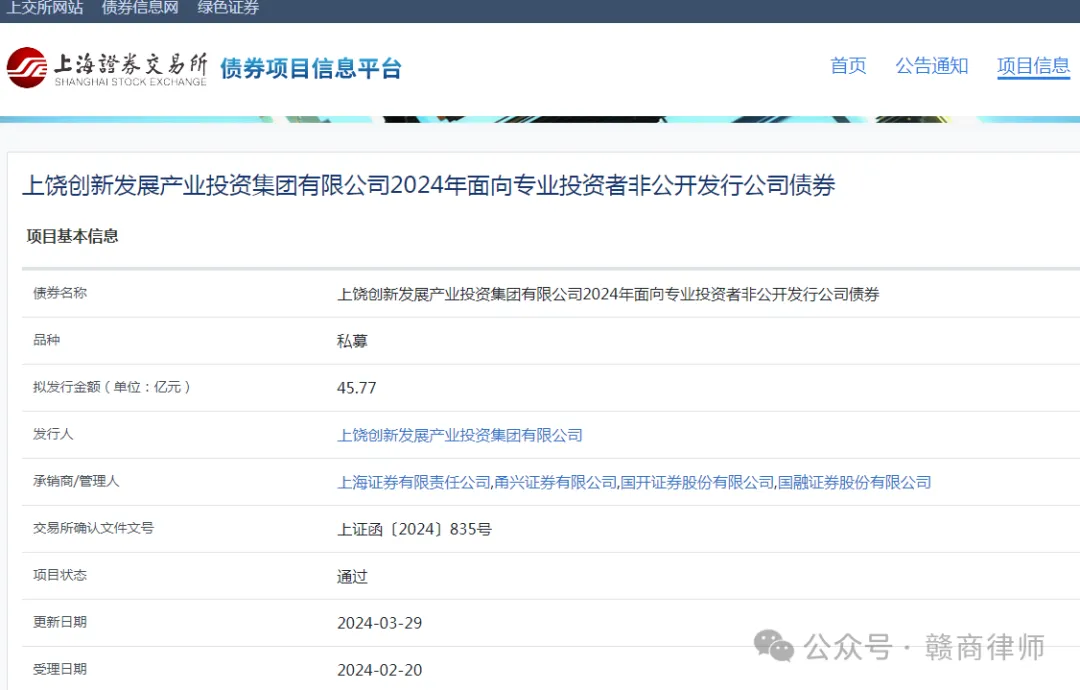The width and height of the screenshot is (1080, 690).
Task: Click the 受理日期 label
Action: click(60, 669)
